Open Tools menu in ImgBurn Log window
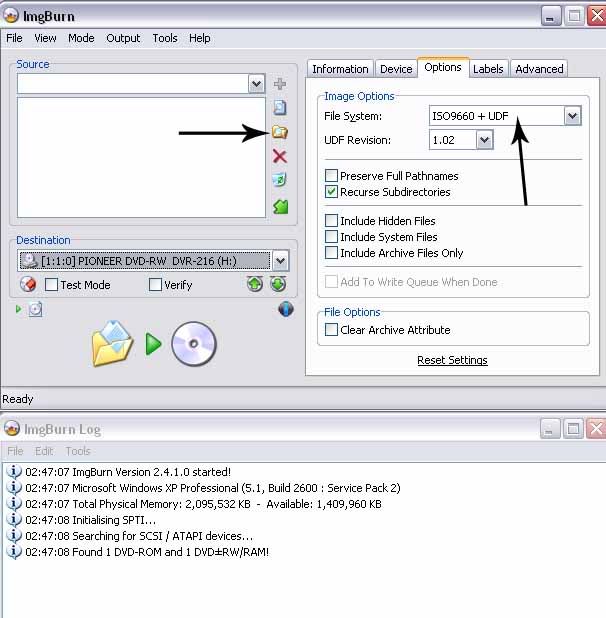The image size is (606, 618). pos(78,451)
